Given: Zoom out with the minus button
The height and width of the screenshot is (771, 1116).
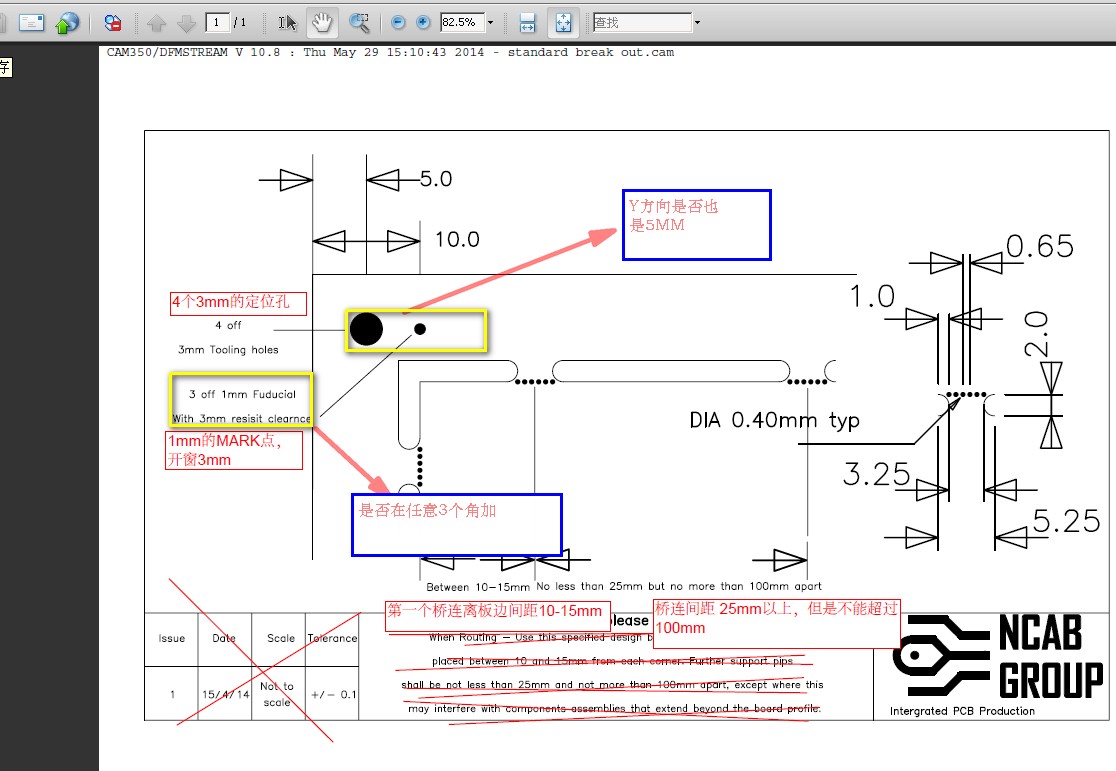Looking at the screenshot, I should tap(399, 23).
